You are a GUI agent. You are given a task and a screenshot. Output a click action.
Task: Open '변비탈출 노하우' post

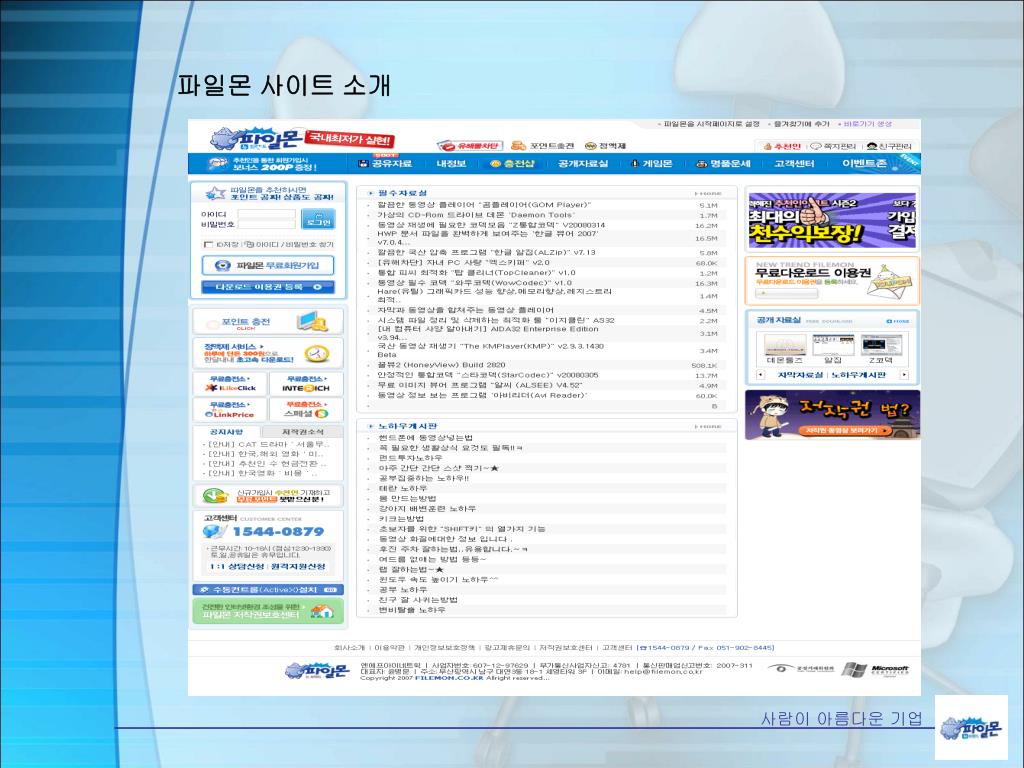click(411, 610)
